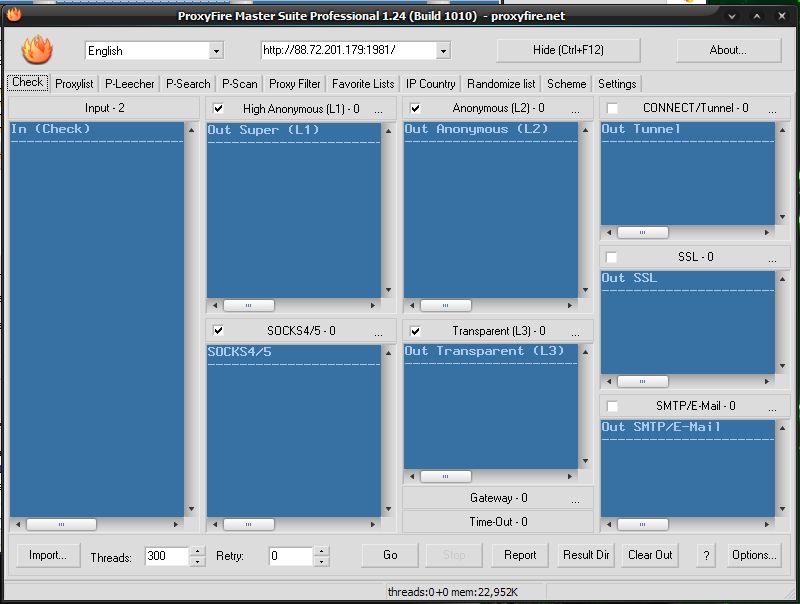Expand the proxy URL combo box arrow

[443, 51]
